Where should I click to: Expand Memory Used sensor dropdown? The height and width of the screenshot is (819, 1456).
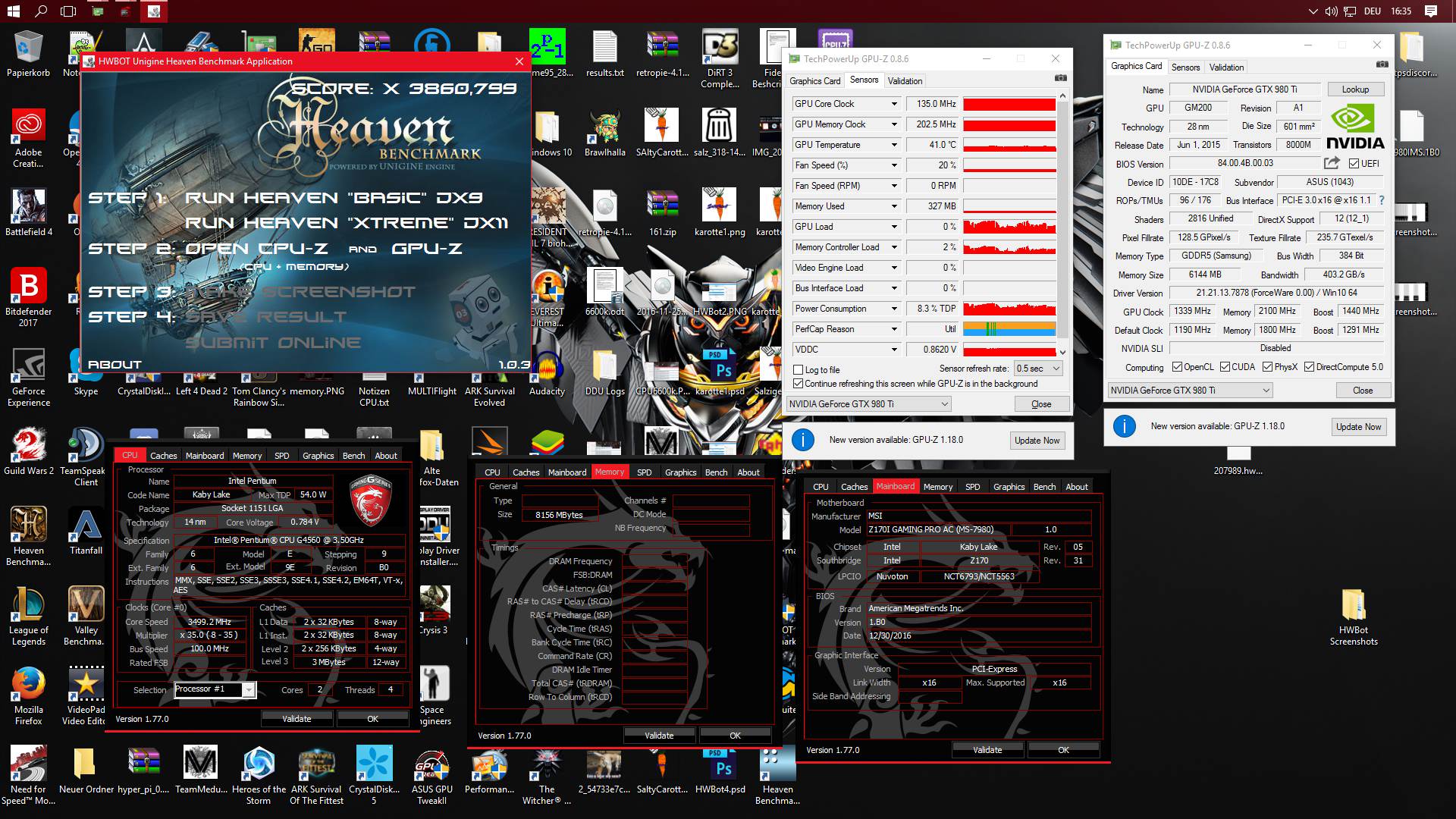click(x=893, y=206)
